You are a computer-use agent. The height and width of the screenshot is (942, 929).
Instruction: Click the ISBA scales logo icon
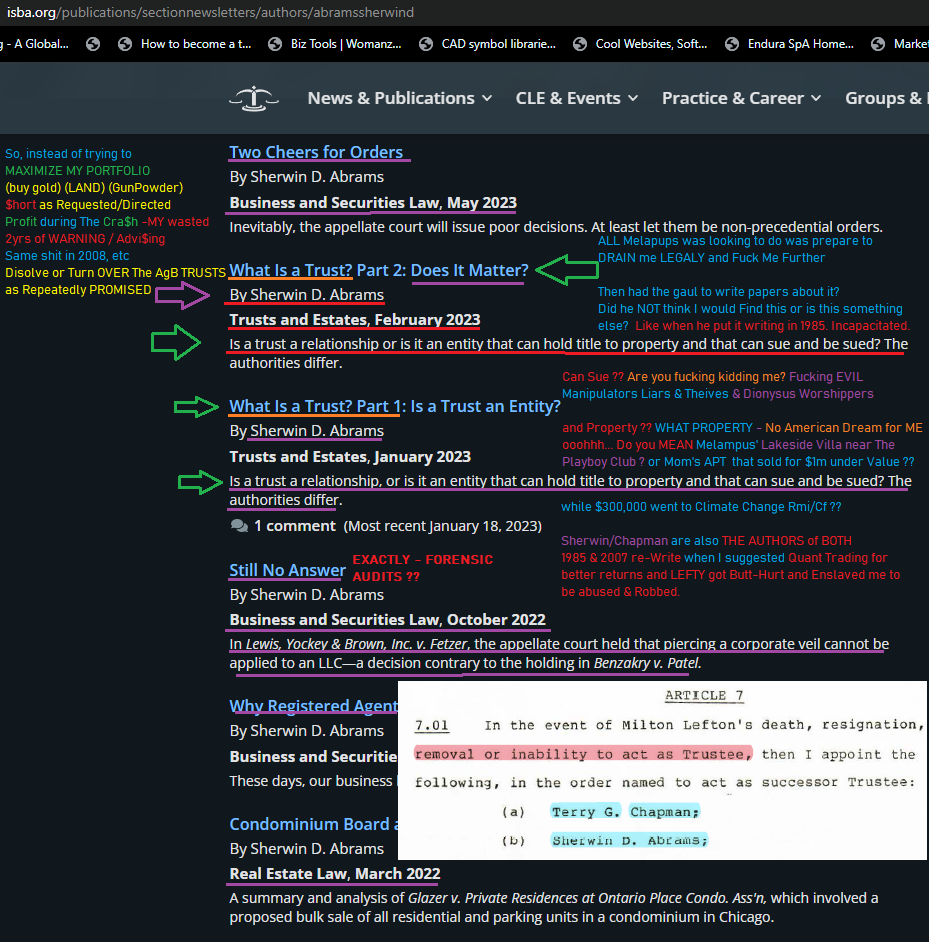click(x=254, y=99)
